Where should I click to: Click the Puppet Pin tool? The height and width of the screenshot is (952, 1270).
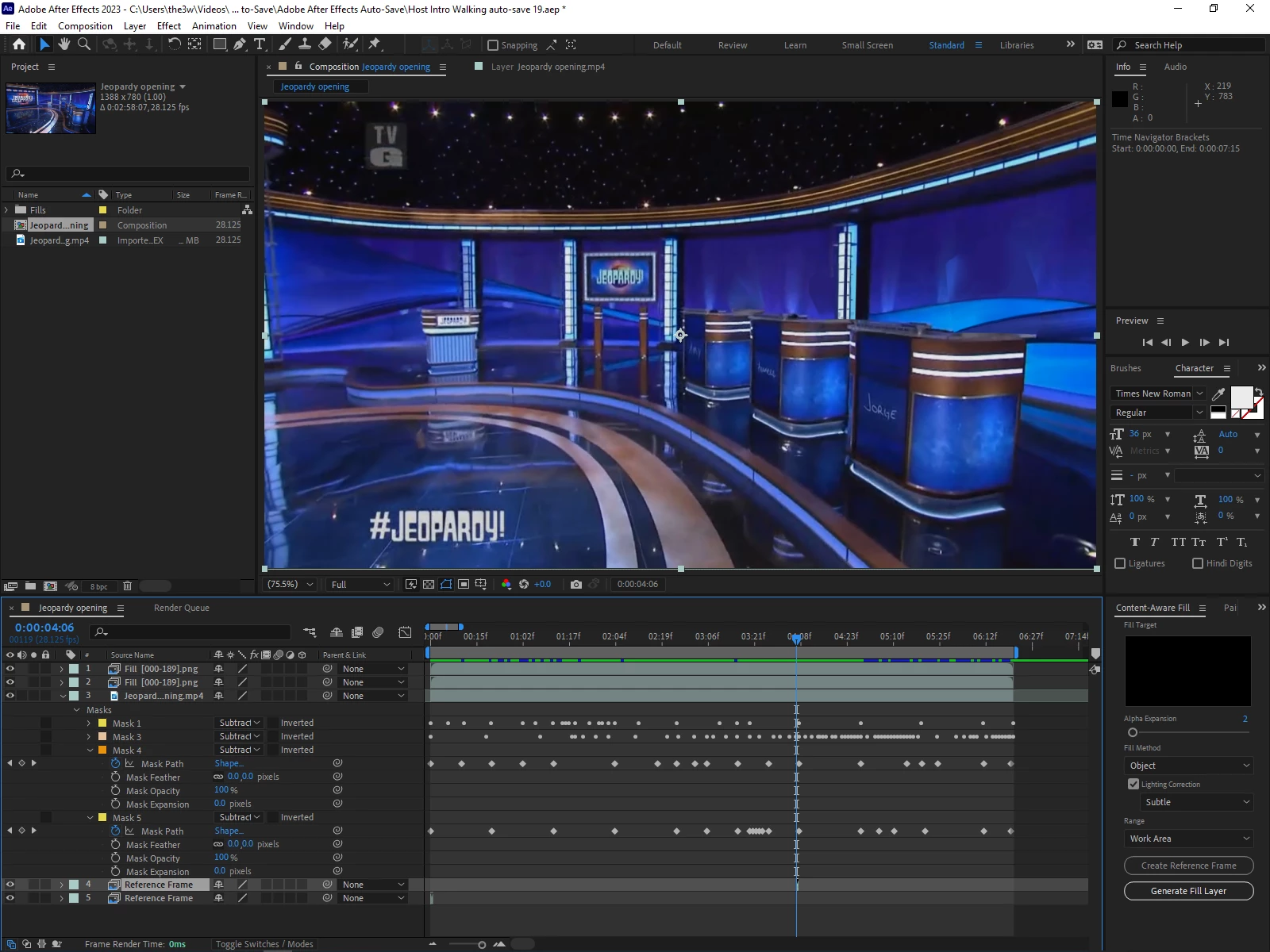[x=375, y=44]
